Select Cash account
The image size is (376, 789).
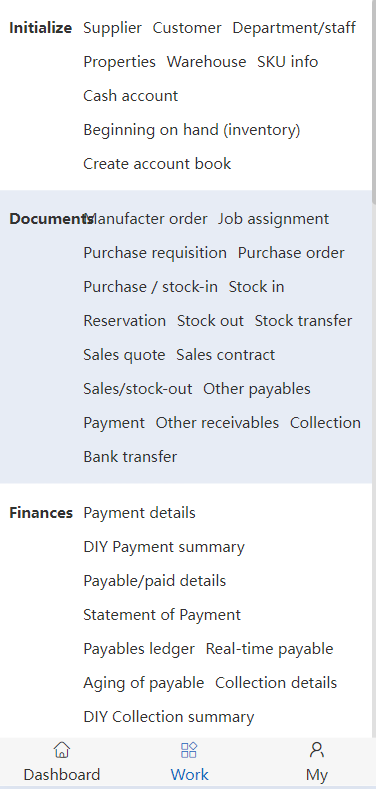[x=131, y=96]
